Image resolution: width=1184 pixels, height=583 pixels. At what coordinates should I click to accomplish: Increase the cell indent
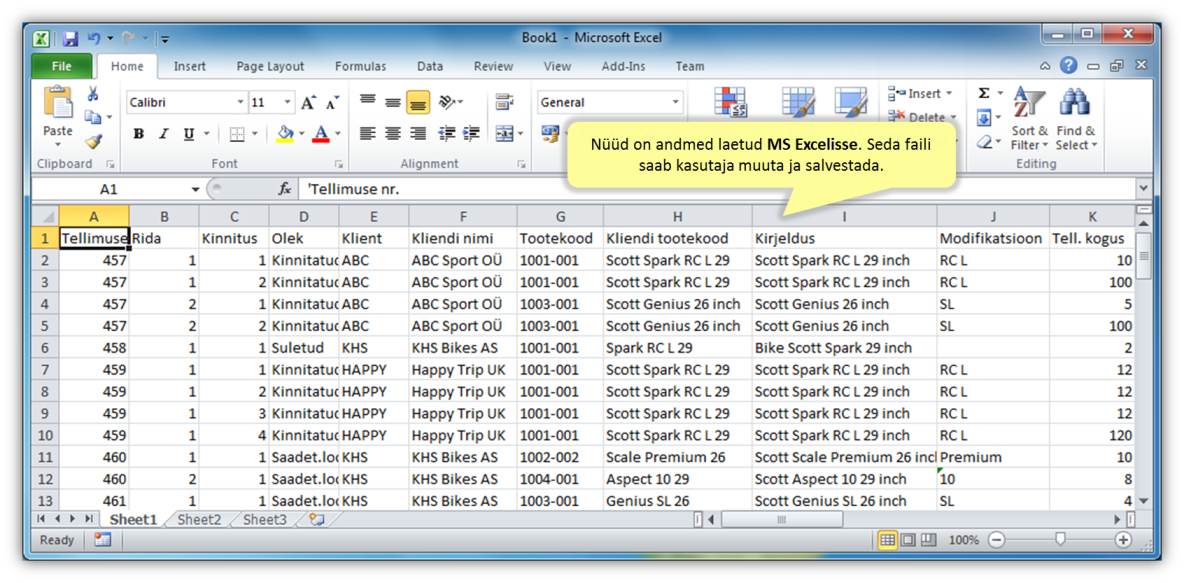(471, 134)
